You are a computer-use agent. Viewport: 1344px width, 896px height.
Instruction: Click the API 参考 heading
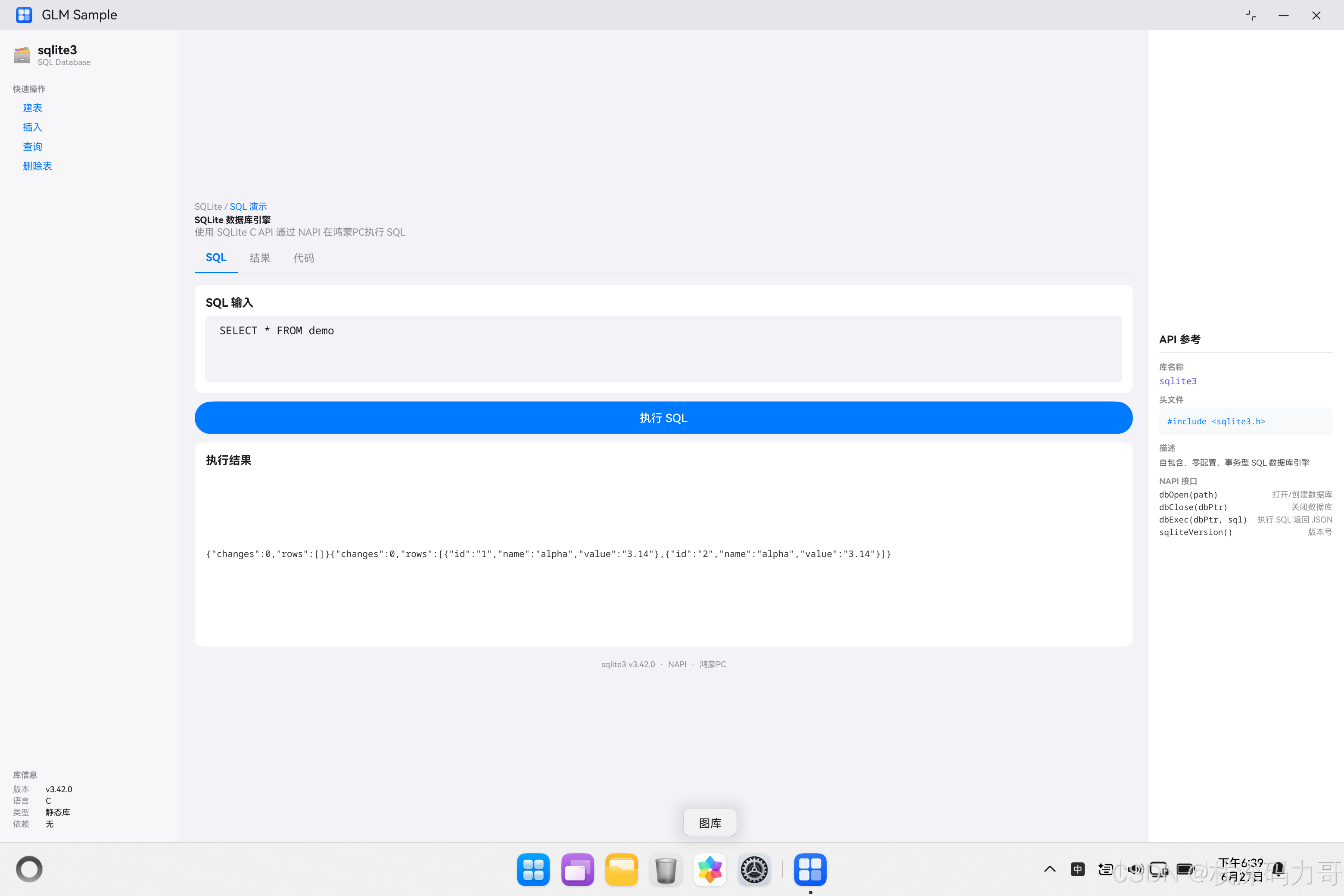pyautogui.click(x=1180, y=339)
